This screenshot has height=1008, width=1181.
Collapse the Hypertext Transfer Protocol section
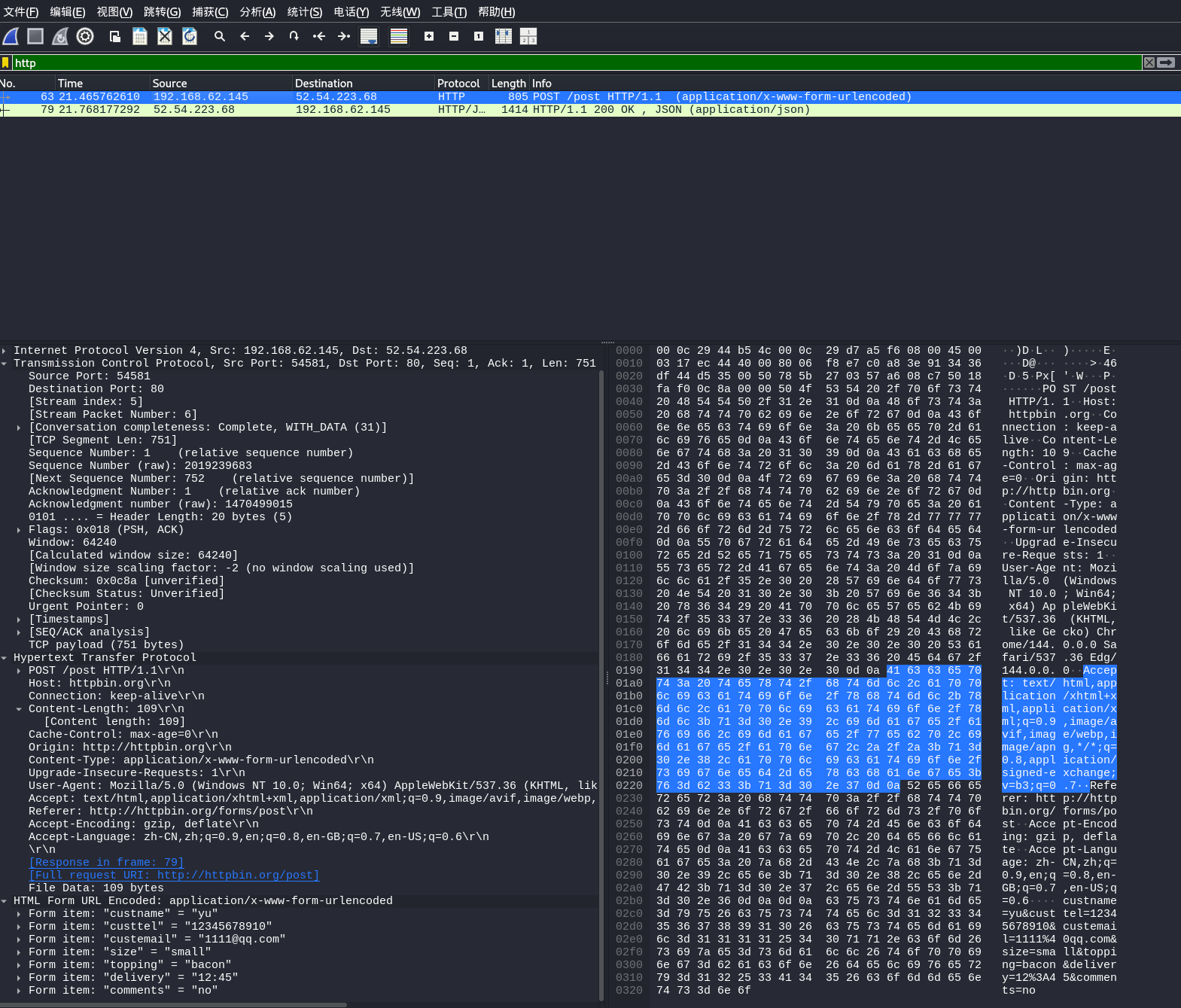point(5,658)
